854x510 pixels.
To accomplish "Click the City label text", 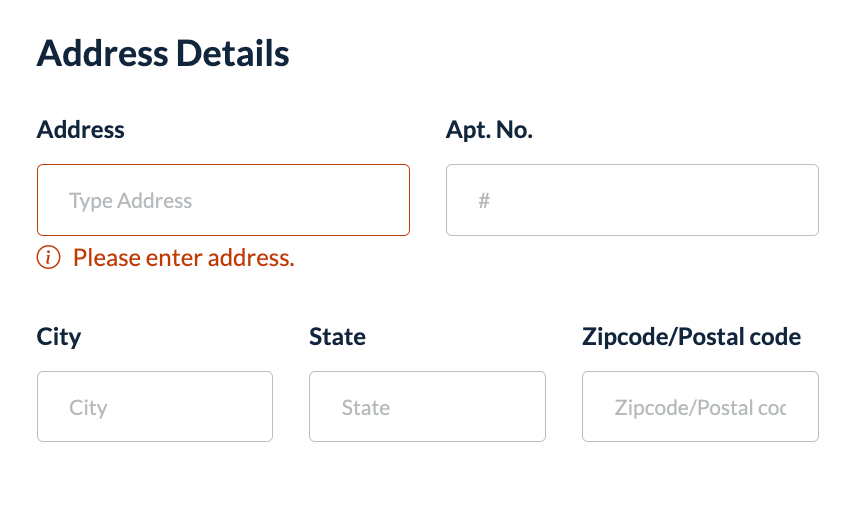I will click(59, 337).
